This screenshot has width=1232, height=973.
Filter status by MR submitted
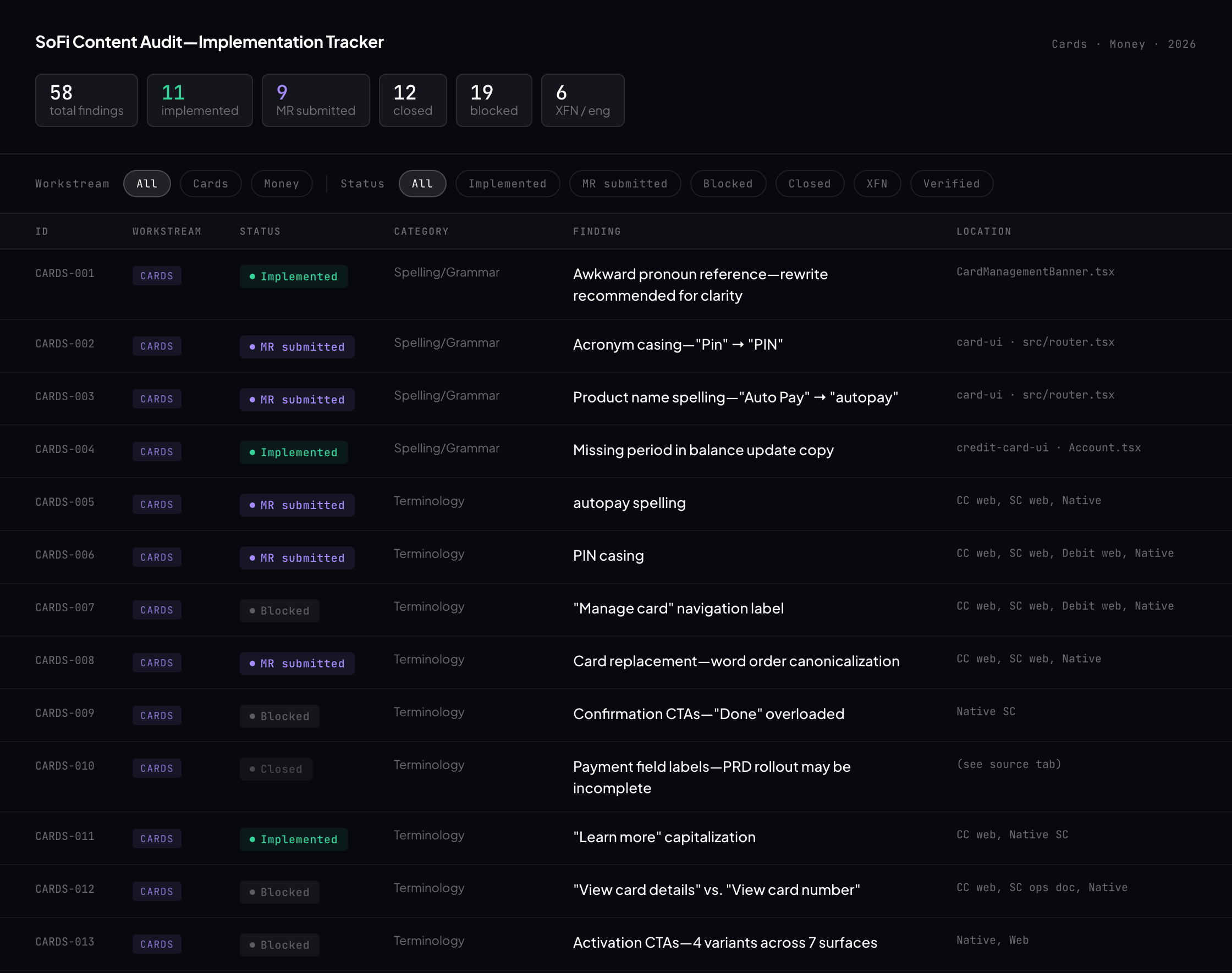point(625,184)
